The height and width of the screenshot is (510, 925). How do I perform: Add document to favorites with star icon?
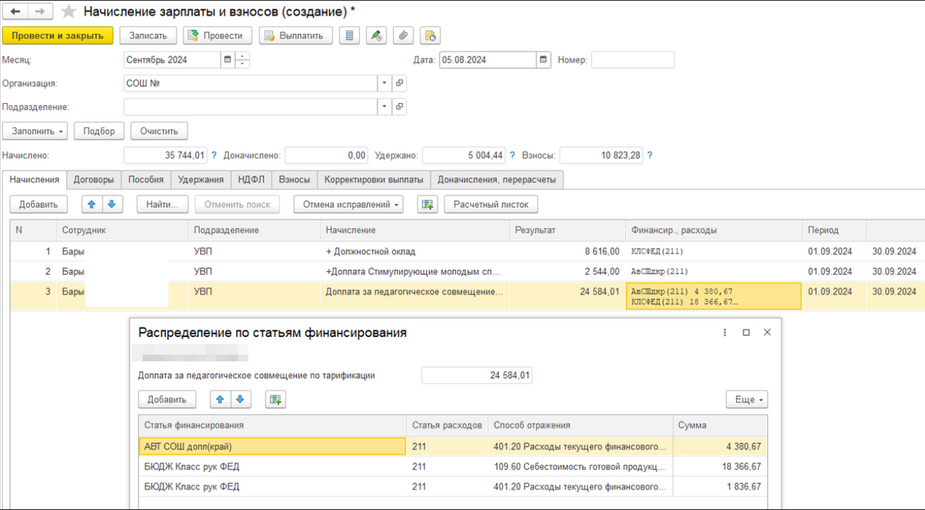pos(68,12)
